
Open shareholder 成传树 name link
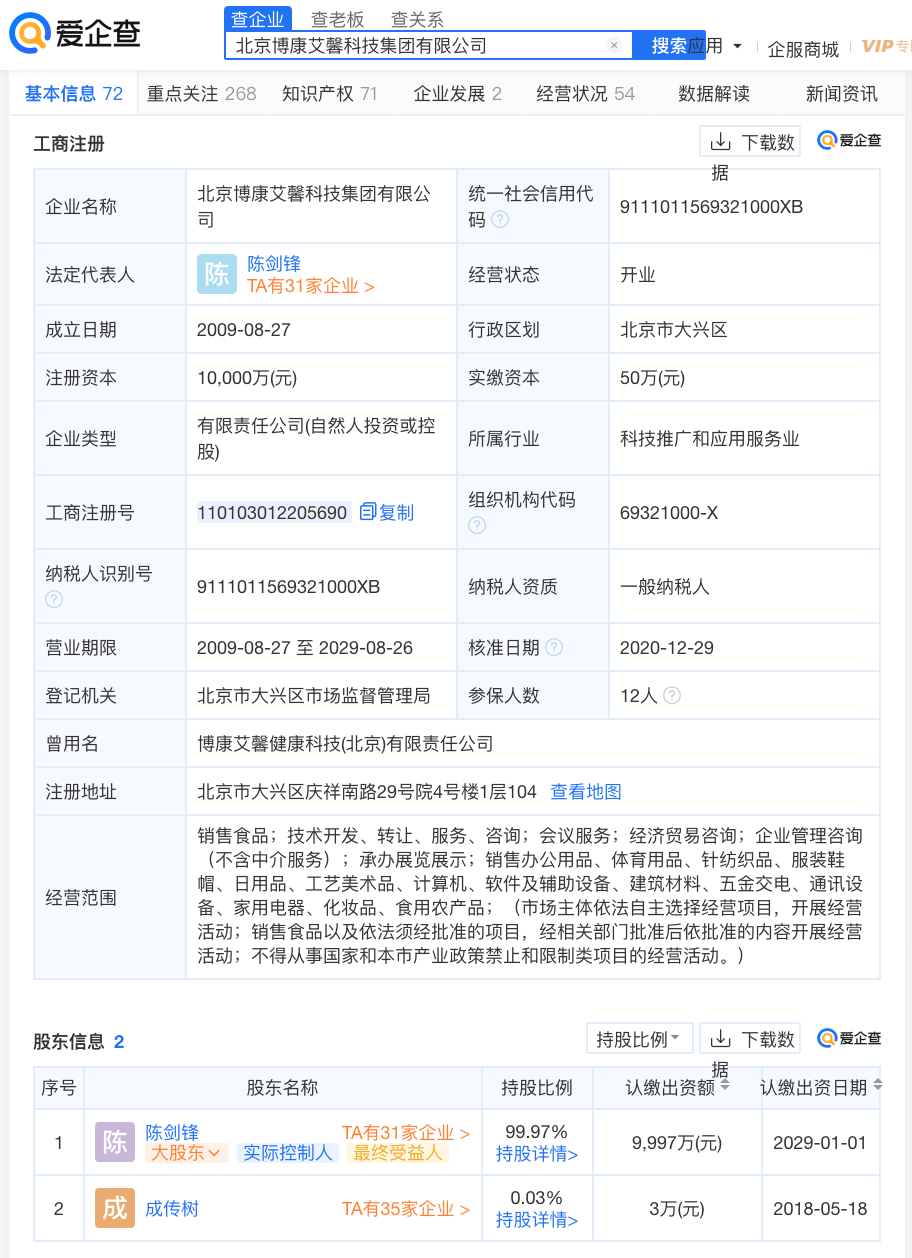[x=172, y=1209]
